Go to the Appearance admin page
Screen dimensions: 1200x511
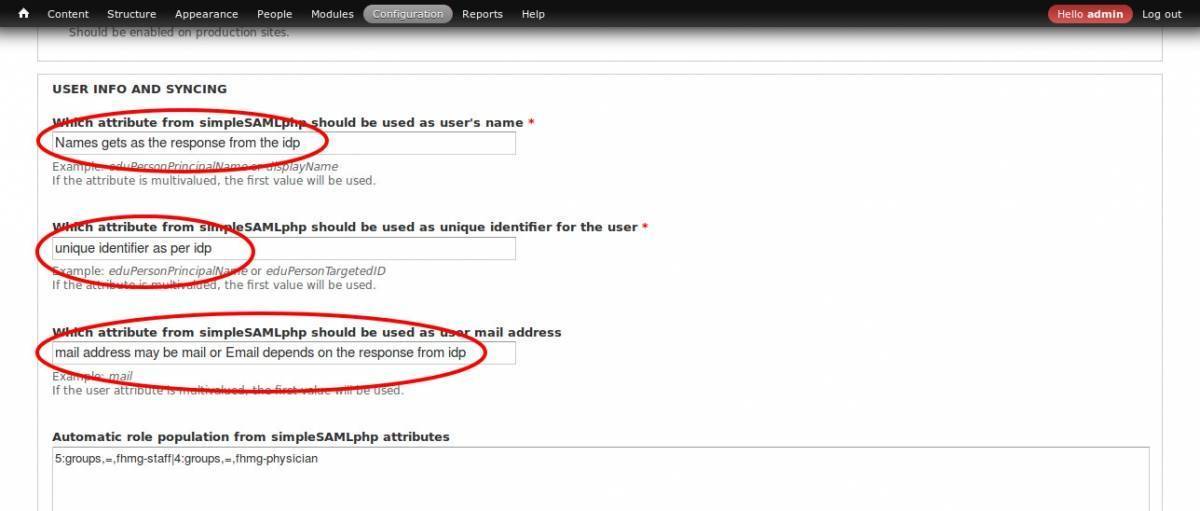(x=206, y=14)
